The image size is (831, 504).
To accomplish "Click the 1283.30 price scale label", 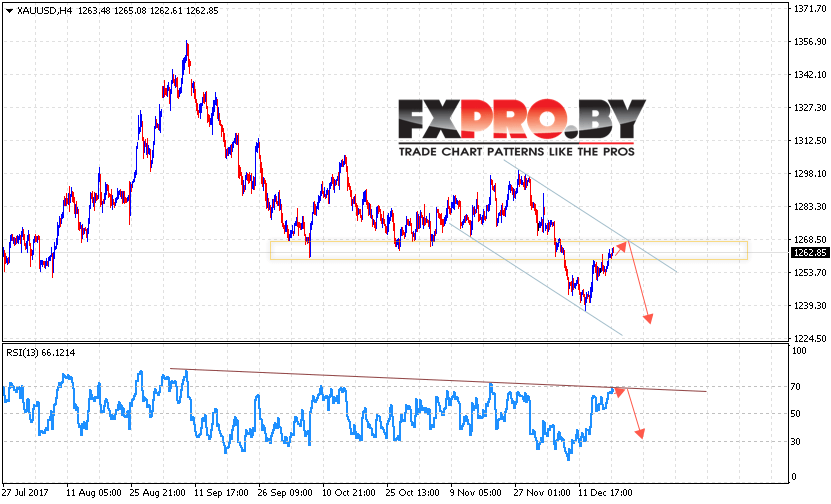I will click(x=809, y=206).
